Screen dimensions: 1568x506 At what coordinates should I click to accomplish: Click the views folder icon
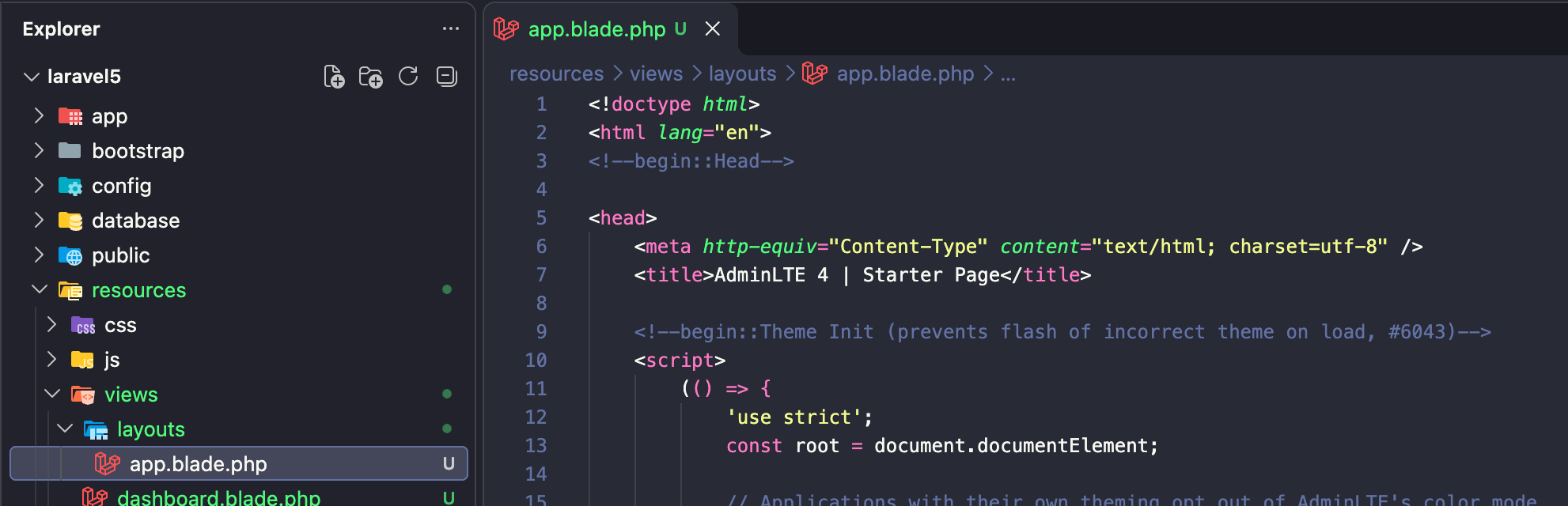coord(83,395)
